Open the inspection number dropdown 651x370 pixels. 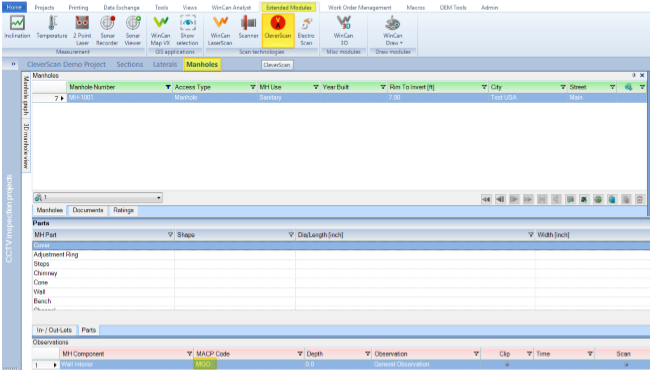point(159,198)
